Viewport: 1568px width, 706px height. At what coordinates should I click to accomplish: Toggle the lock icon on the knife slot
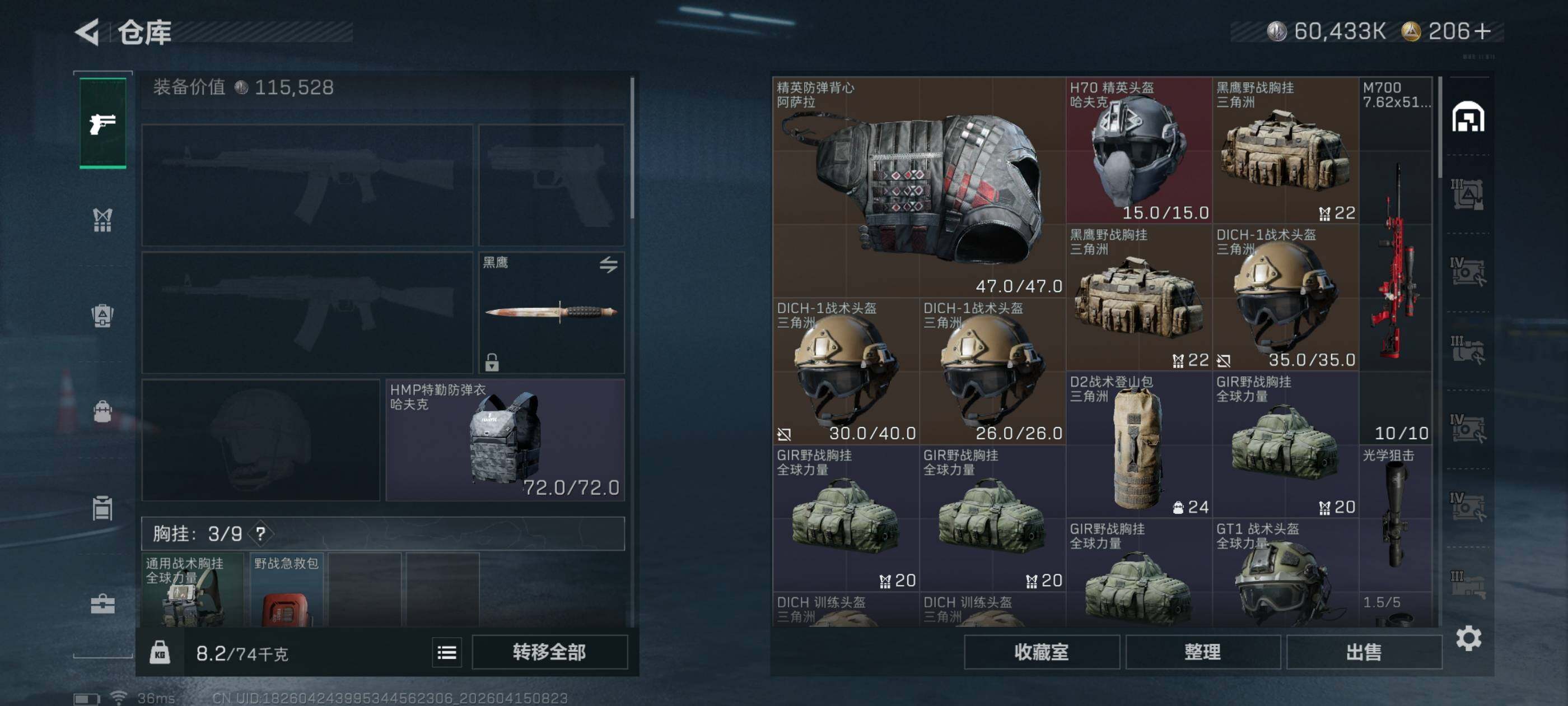point(492,363)
